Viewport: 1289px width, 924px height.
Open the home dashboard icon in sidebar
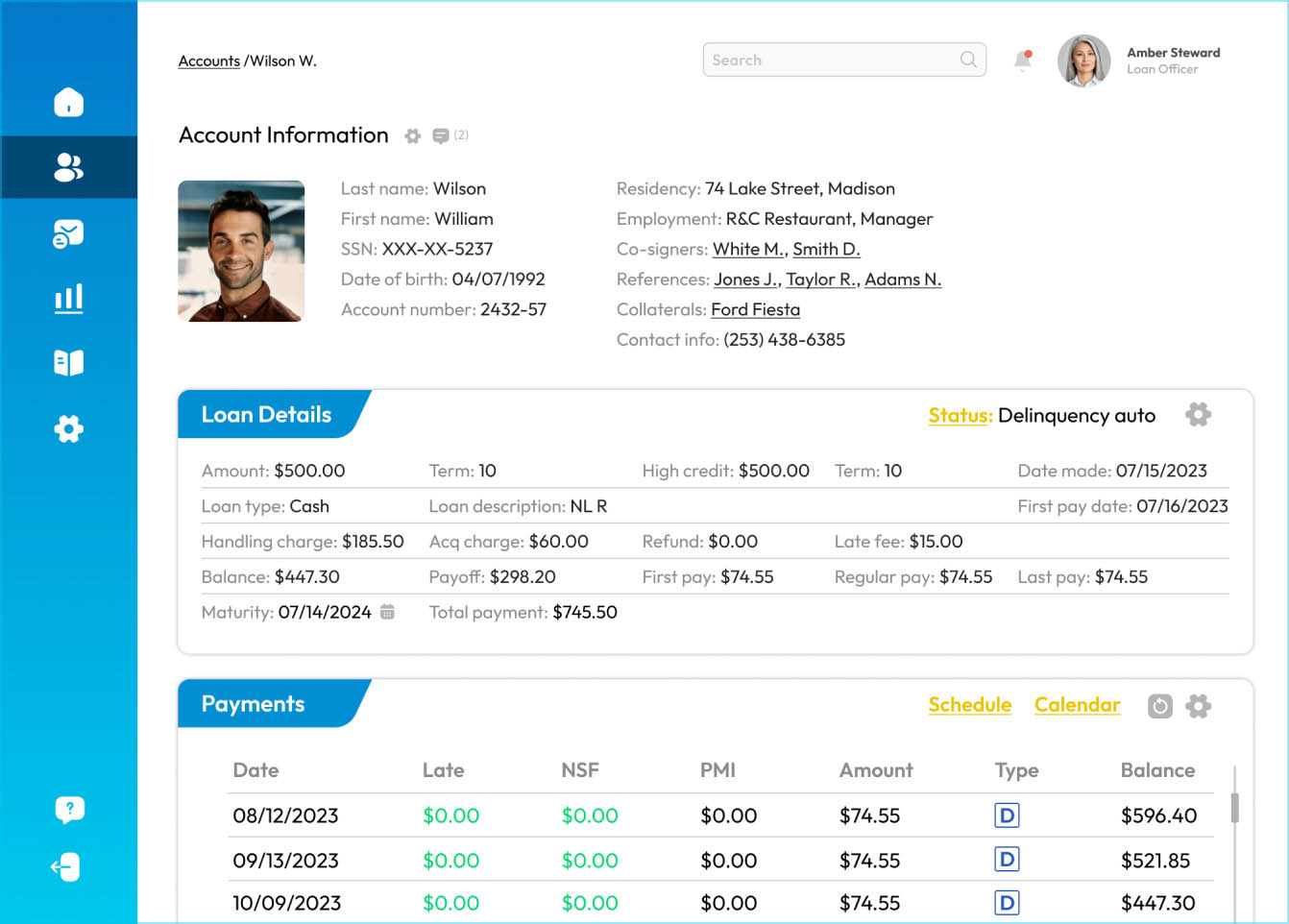68,101
